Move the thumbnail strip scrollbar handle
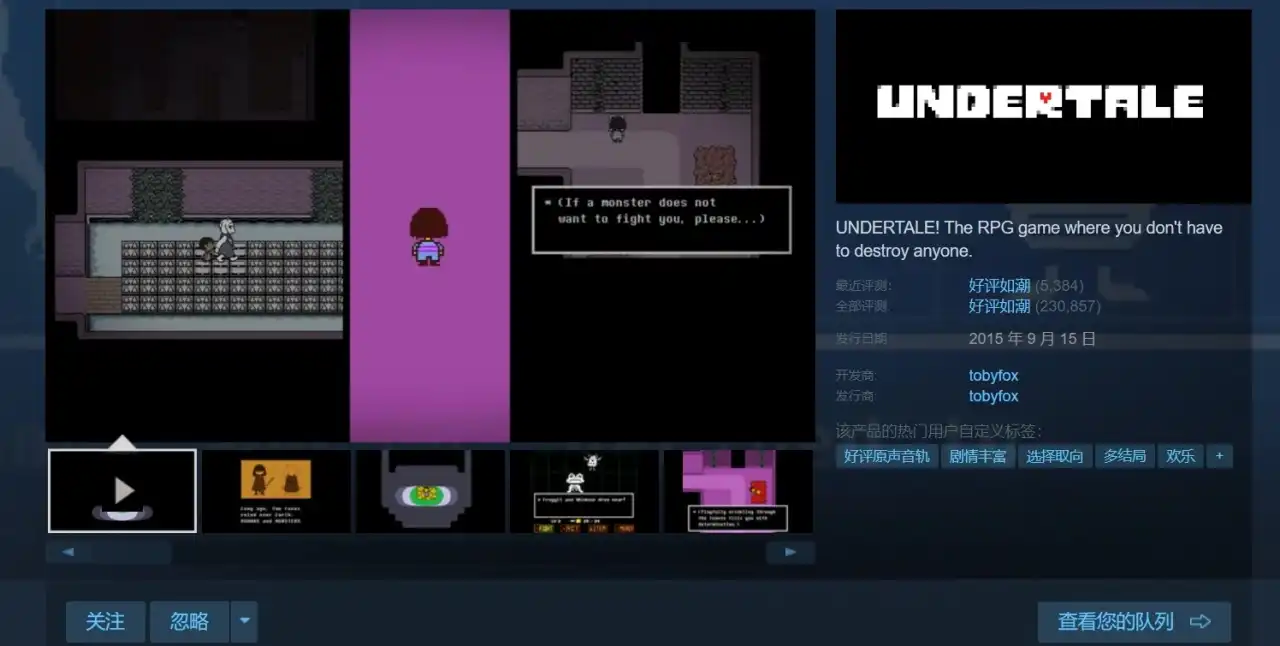Screen dimensions: 1280x646 pyautogui.click(x=131, y=552)
